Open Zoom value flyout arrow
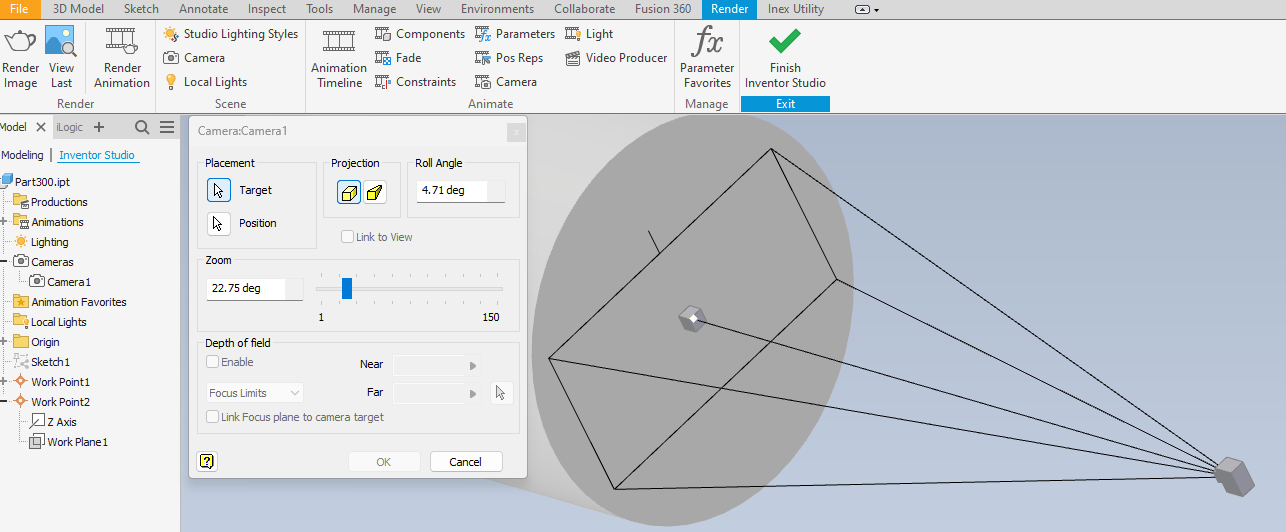The height and width of the screenshot is (532, 1286). tap(295, 288)
